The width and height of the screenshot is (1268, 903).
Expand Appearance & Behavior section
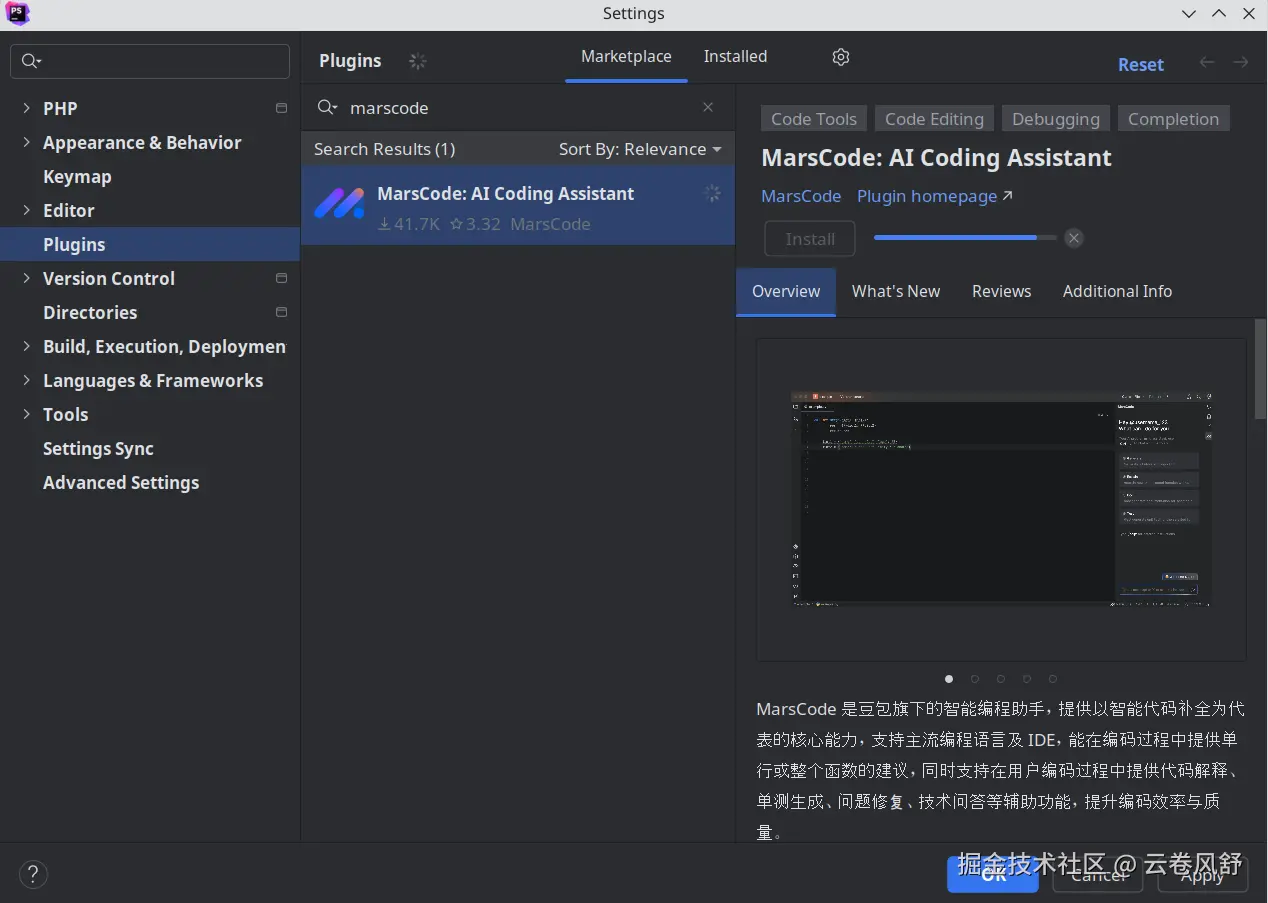coord(26,142)
